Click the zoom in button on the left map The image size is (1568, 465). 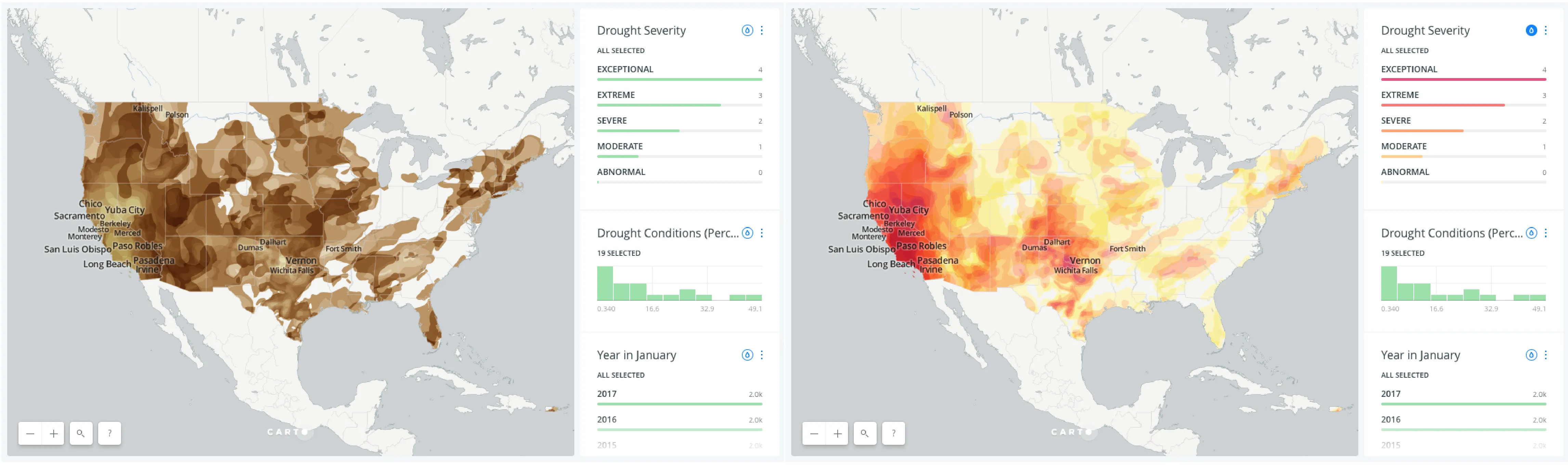(x=54, y=433)
